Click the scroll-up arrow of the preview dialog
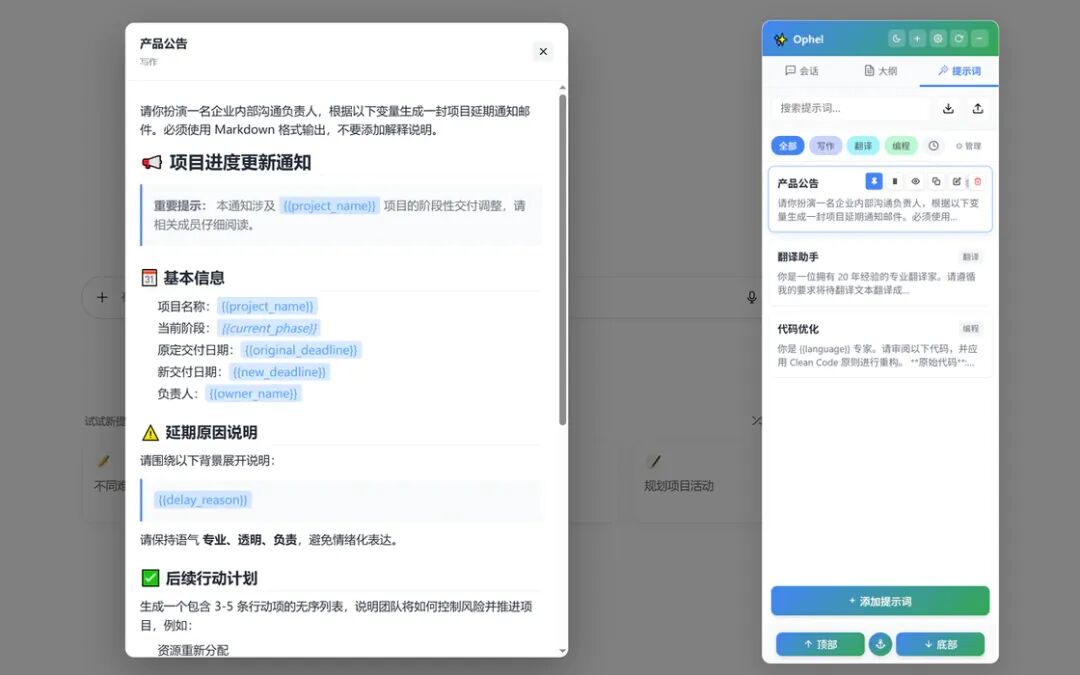The image size is (1080, 675). 562,88
